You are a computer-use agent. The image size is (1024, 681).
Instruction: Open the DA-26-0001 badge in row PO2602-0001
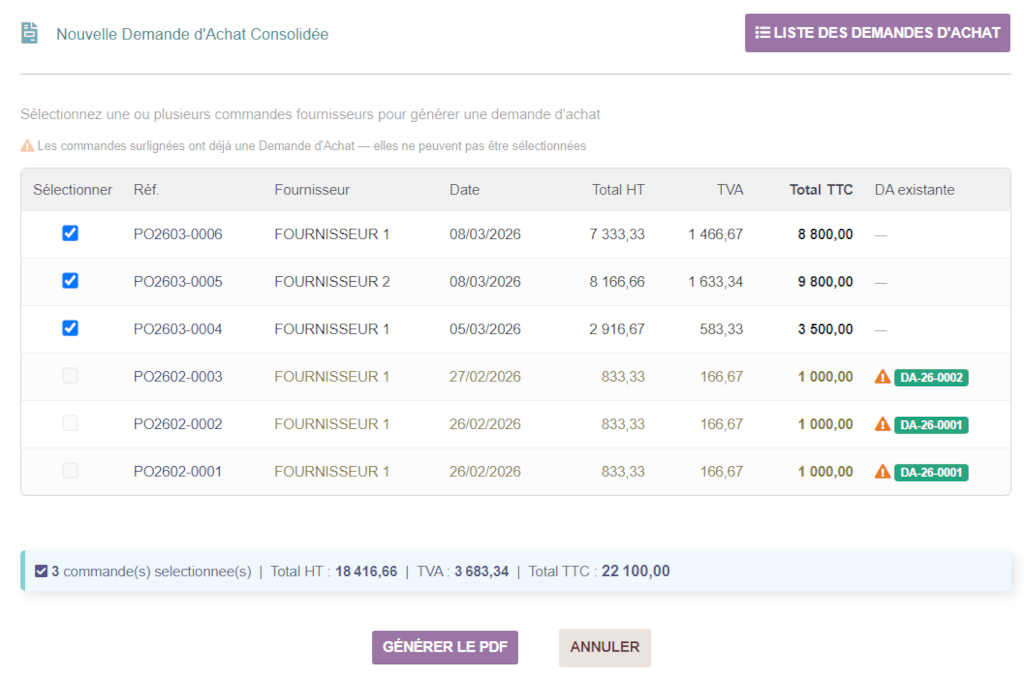(931, 472)
